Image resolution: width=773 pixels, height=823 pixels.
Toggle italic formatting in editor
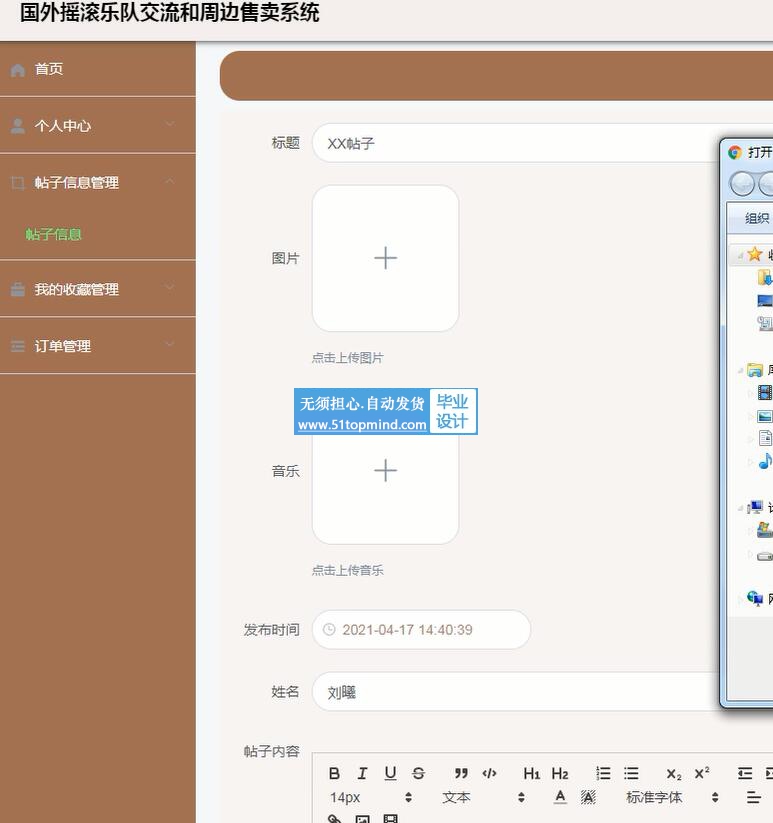tap(362, 773)
